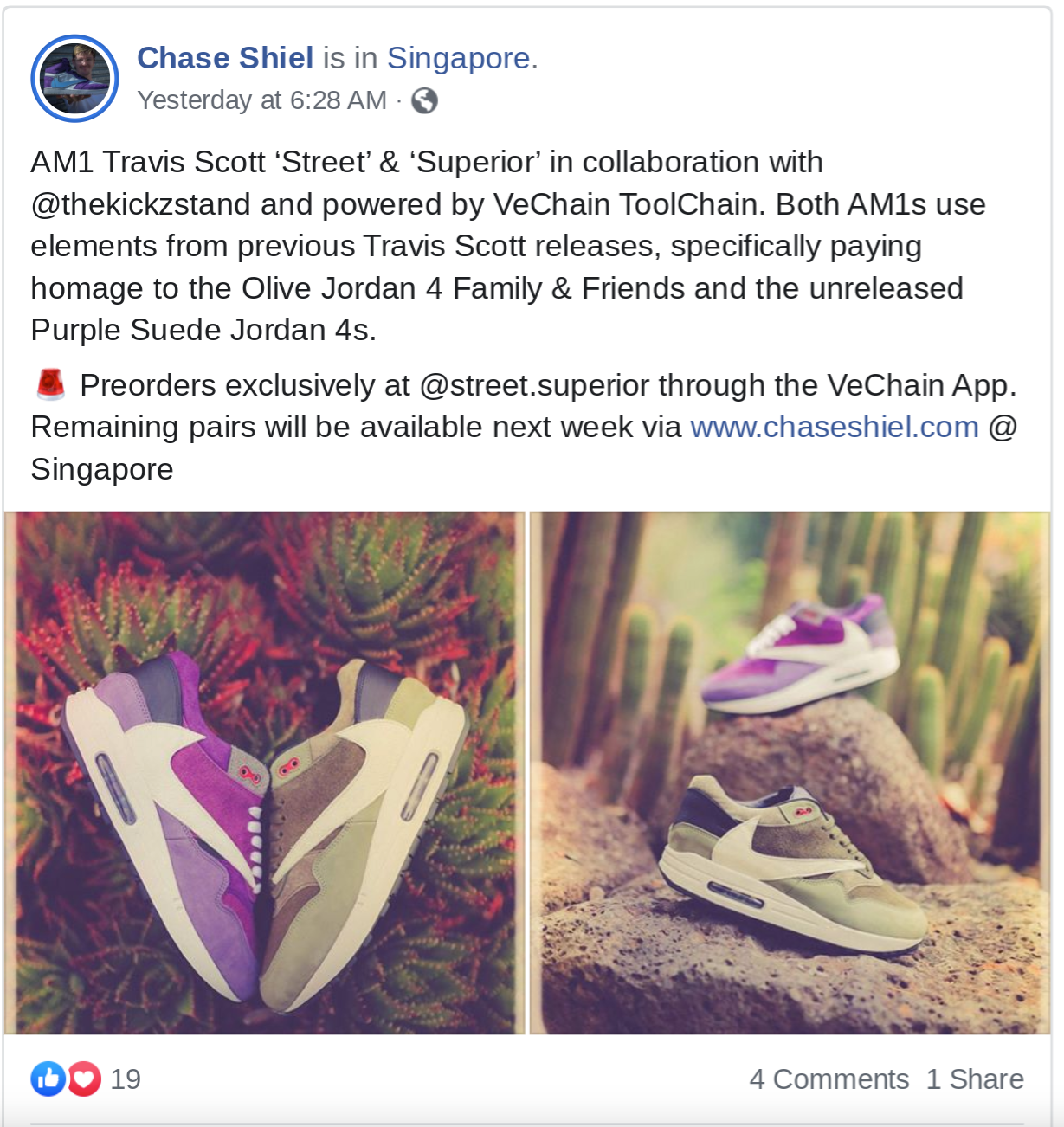Screen dimensions: 1064x1127
Task: Open the left photo with succulents background
Action: pyautogui.click(x=265, y=773)
